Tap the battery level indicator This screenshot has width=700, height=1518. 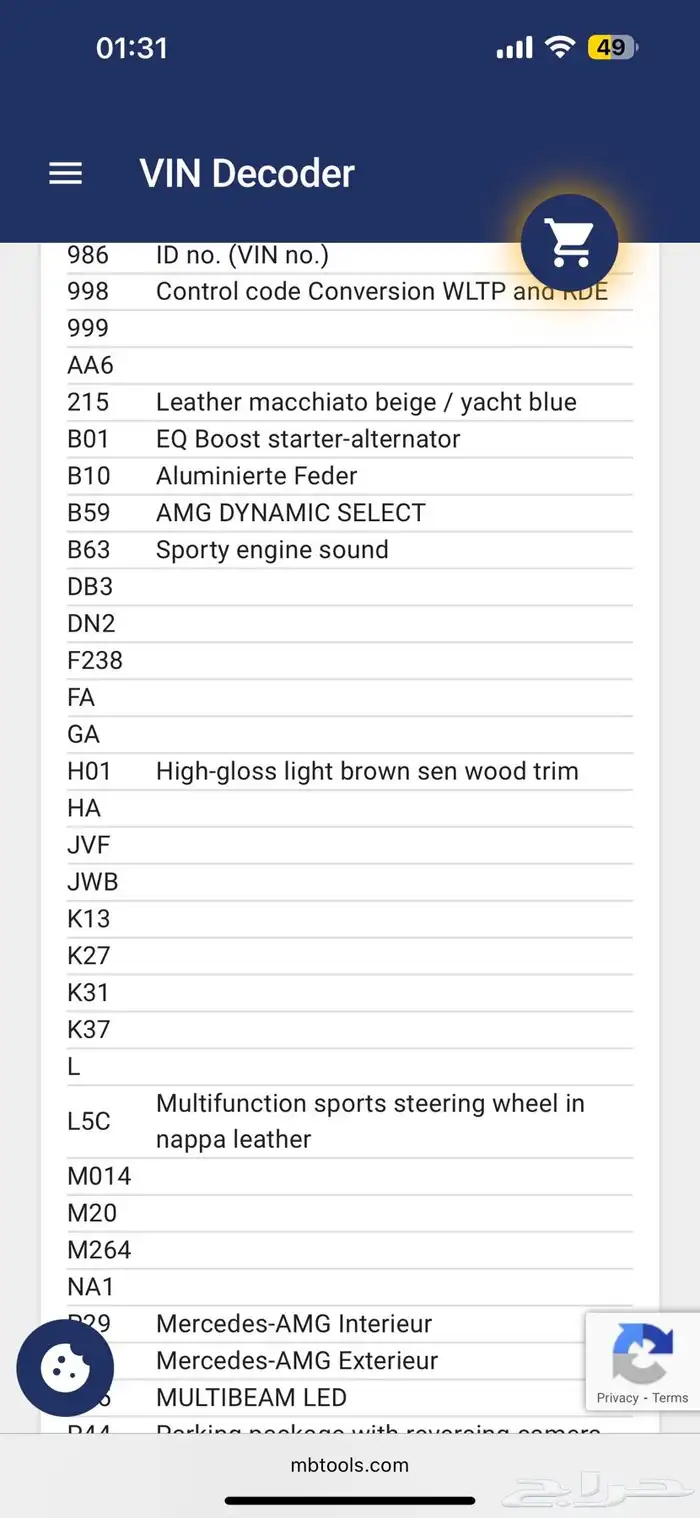coord(612,47)
